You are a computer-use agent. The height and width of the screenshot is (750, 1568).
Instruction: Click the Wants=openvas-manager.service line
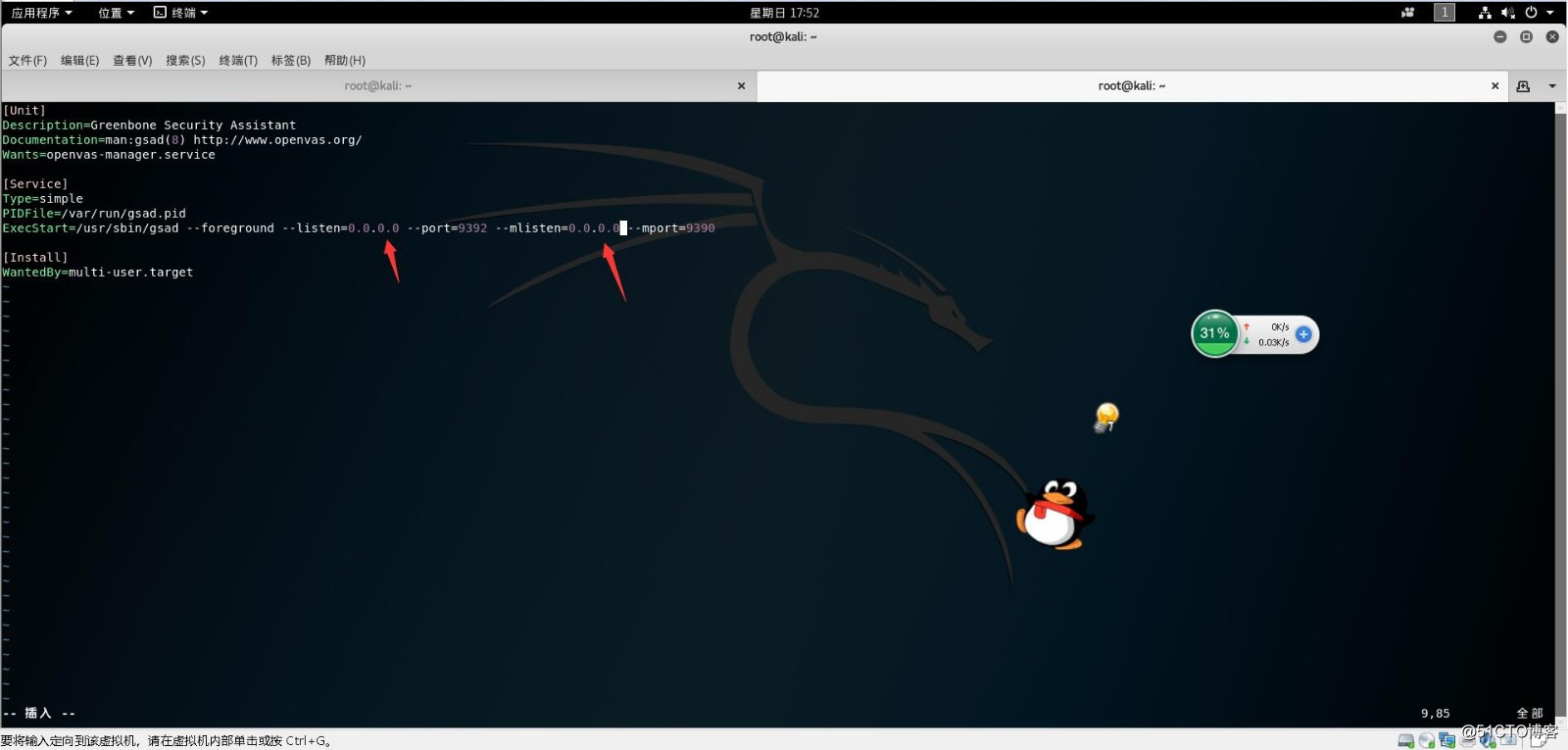pyautogui.click(x=109, y=155)
